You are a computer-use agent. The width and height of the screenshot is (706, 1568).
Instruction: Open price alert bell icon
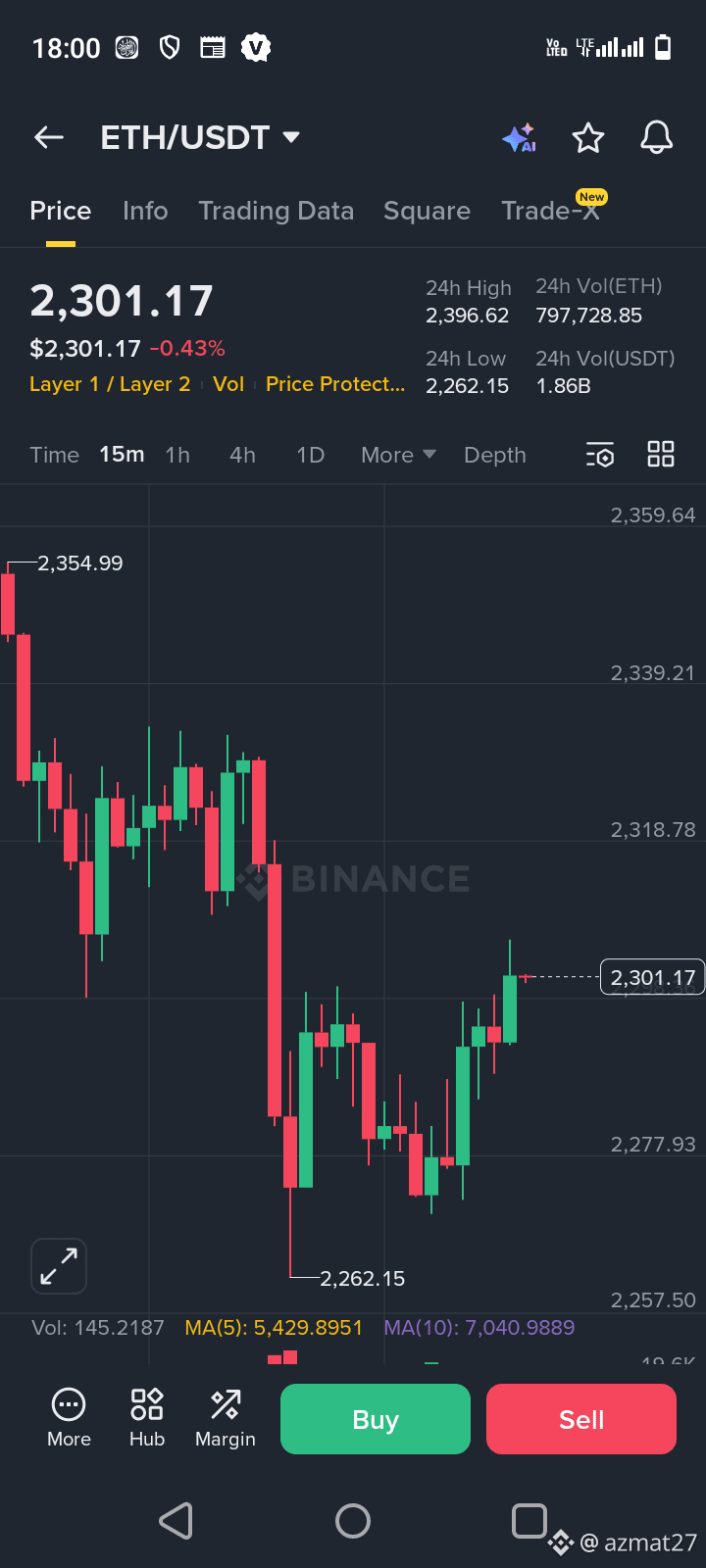[656, 138]
